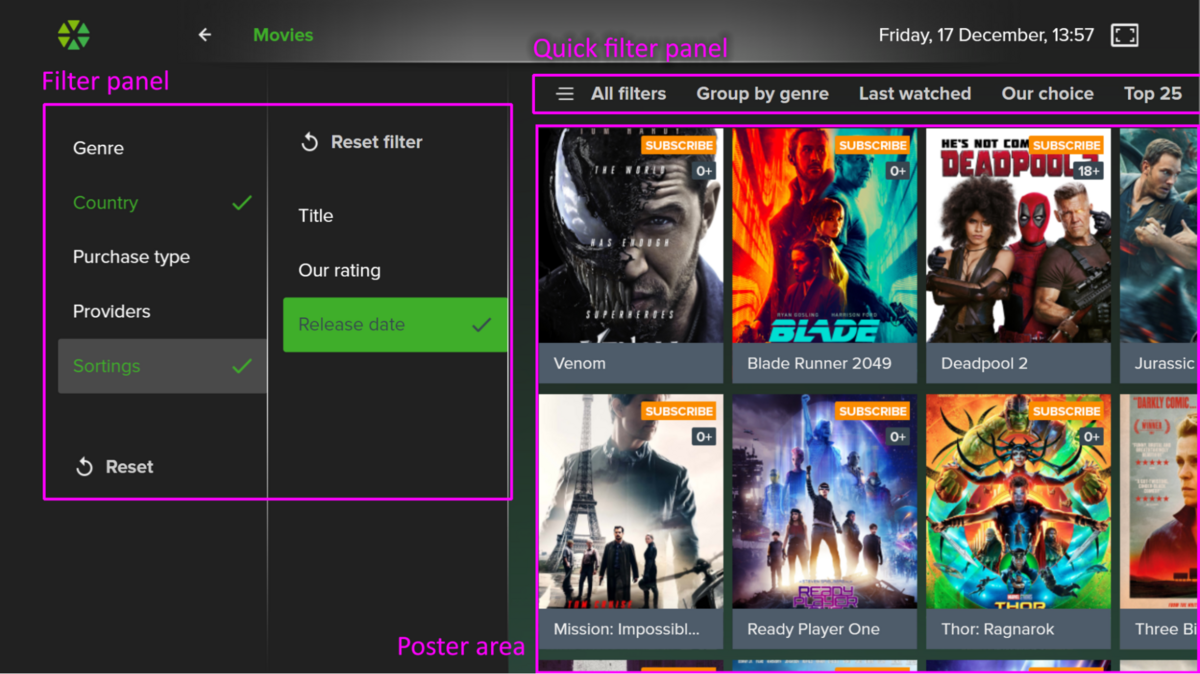Open the Mission: Impossible movie poster
Screen dimensions: 1200x674
[x=631, y=521]
